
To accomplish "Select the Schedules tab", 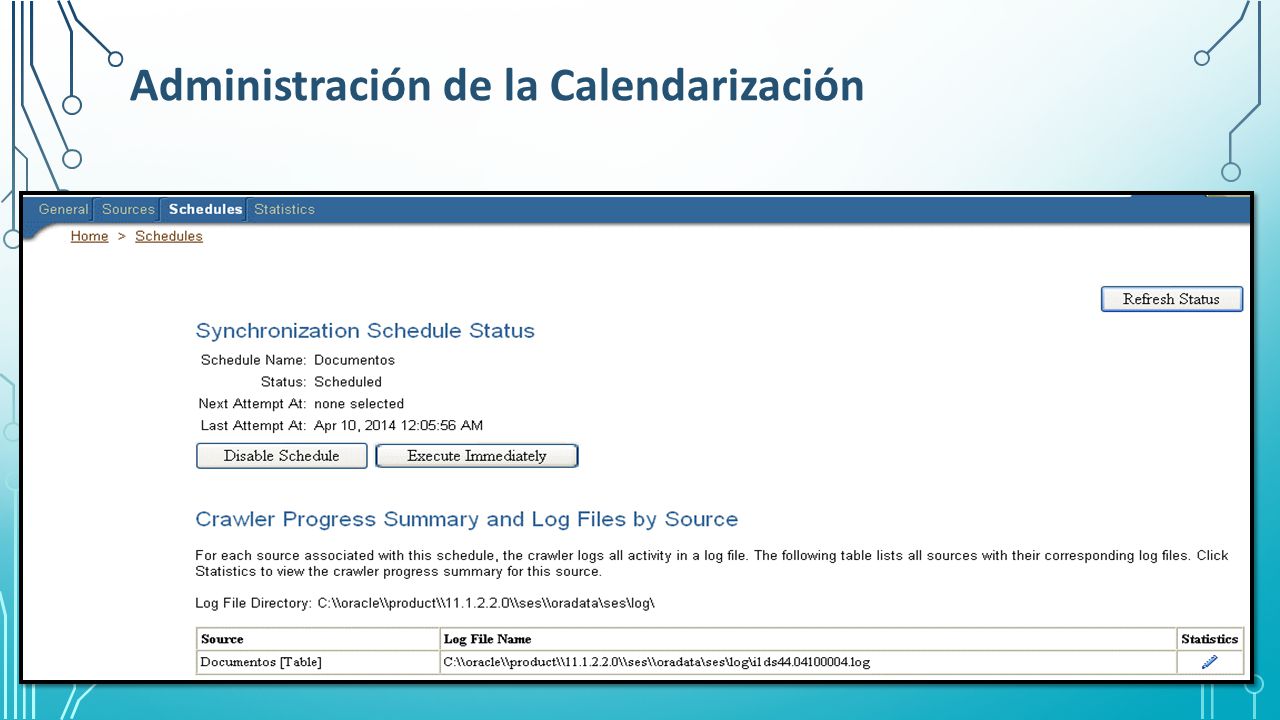I will pos(205,209).
